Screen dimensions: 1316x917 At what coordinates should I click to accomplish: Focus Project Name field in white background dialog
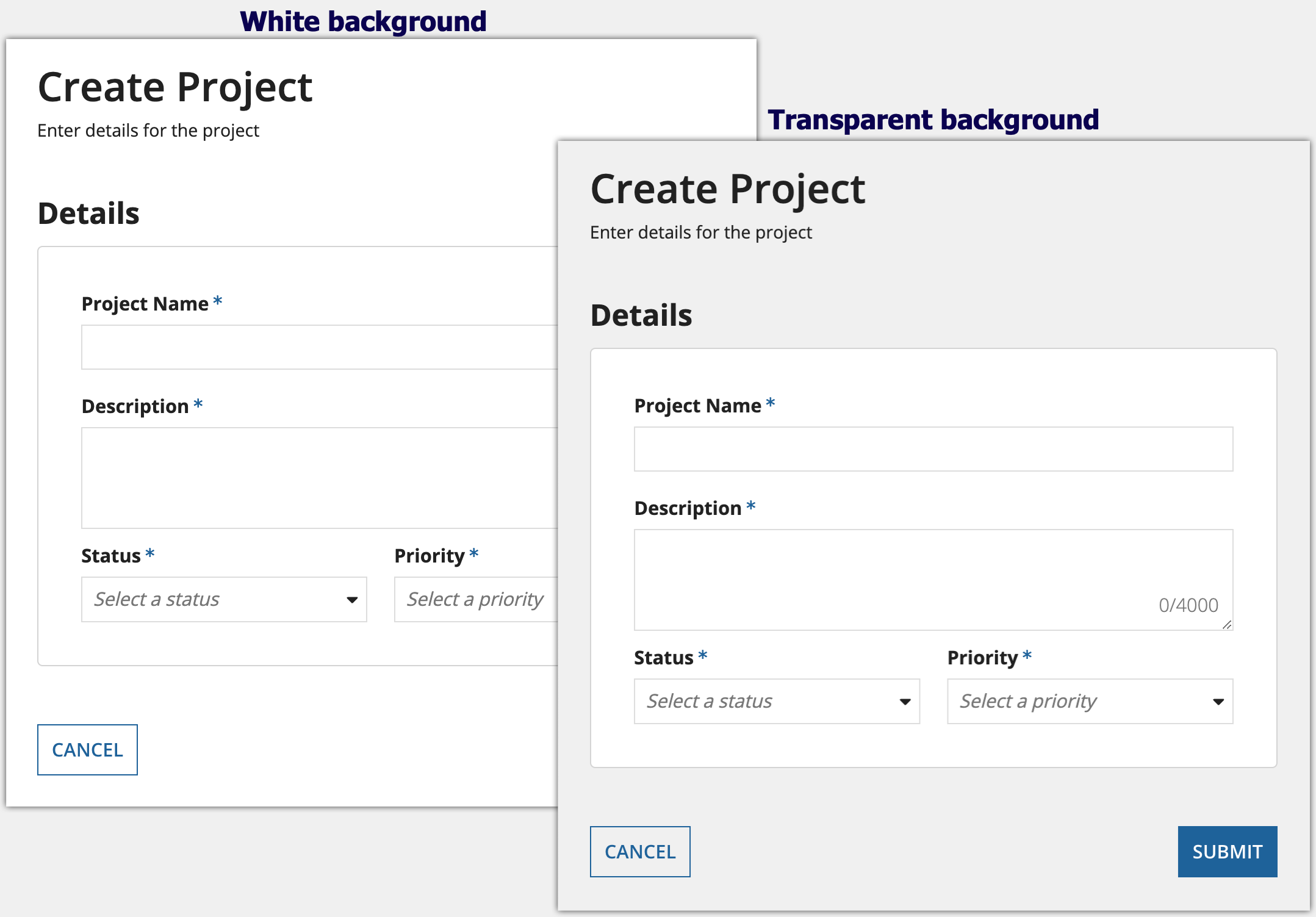click(320, 347)
